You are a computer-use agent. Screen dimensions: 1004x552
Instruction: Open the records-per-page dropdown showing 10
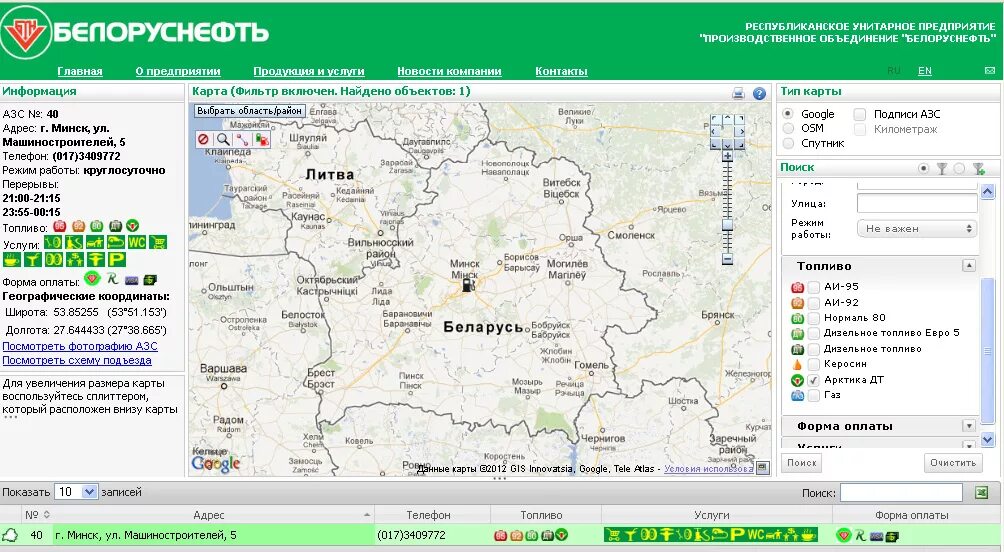click(76, 492)
